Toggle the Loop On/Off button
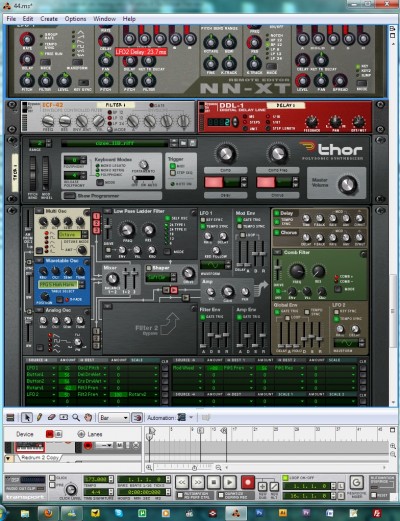The image size is (400, 521). (x=285, y=478)
